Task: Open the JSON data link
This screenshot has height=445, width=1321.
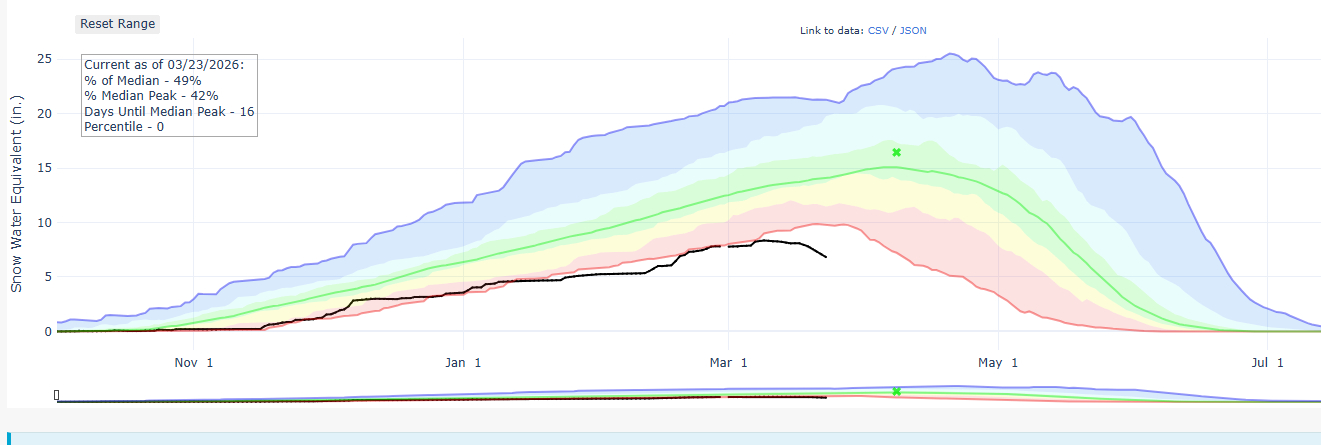Action: [x=913, y=30]
